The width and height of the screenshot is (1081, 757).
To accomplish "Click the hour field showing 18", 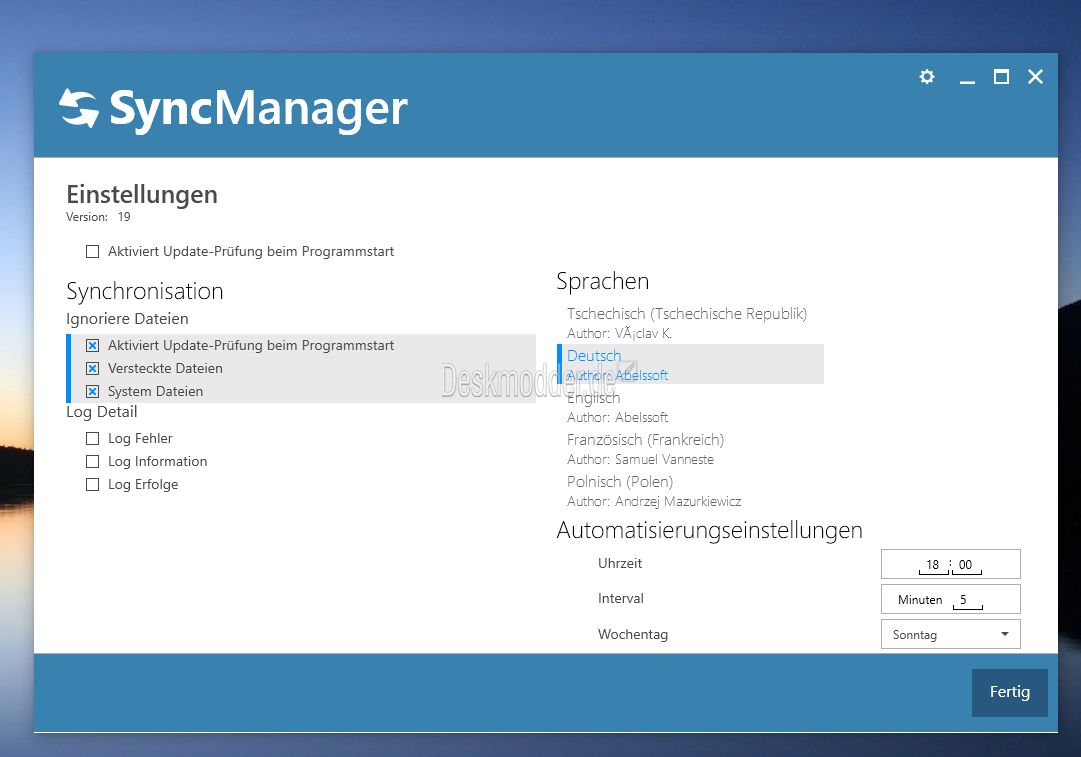I will tap(933, 565).
